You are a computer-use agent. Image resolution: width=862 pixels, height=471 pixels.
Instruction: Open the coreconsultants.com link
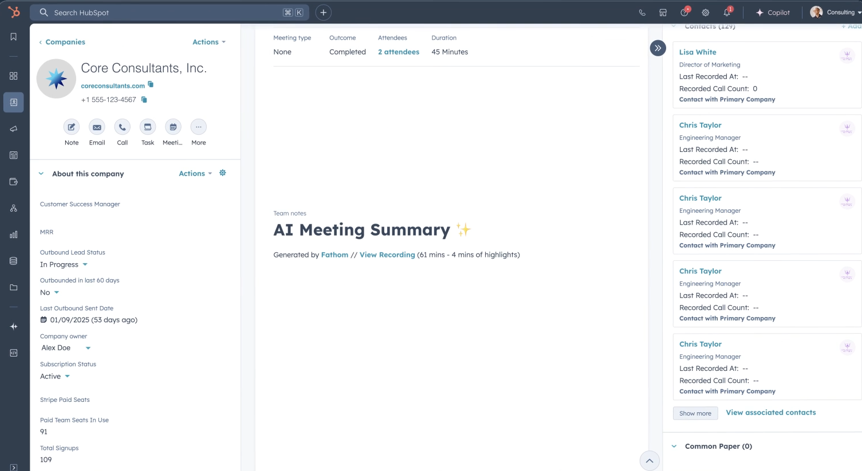click(113, 86)
